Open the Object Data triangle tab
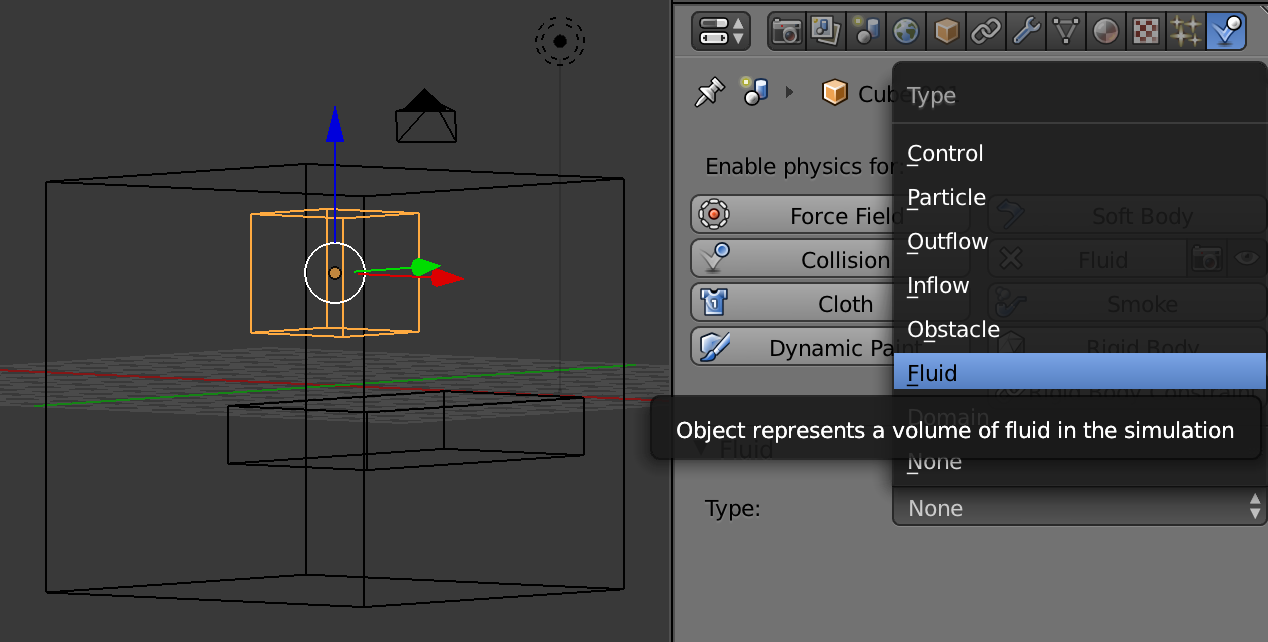 click(1066, 31)
